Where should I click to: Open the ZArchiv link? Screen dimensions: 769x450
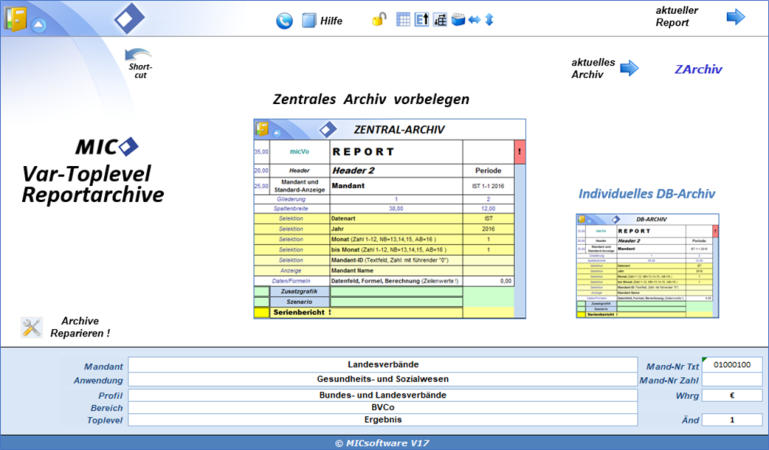698,69
